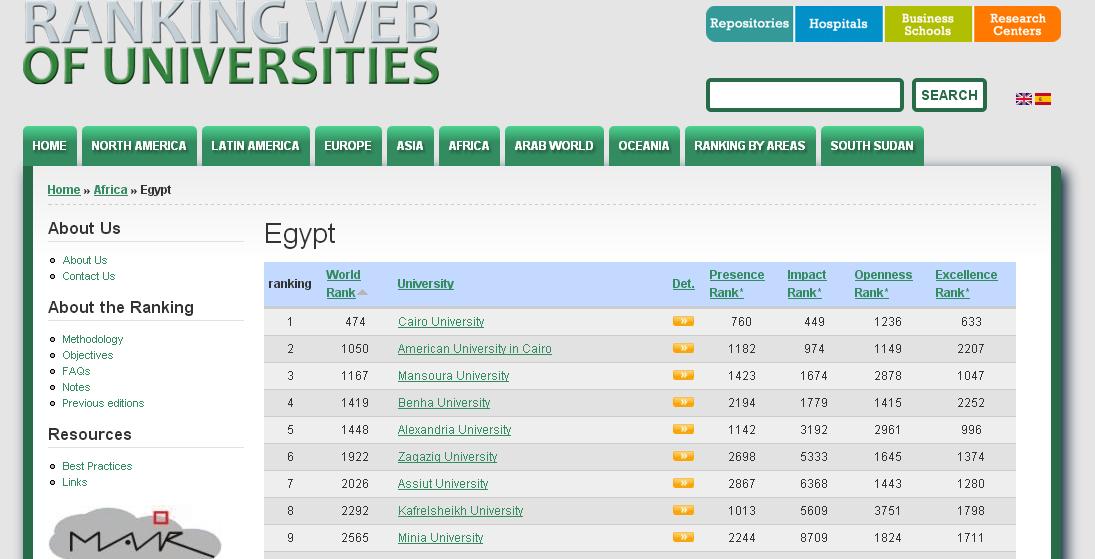Open RANKING BY AREAS menu

(750, 146)
